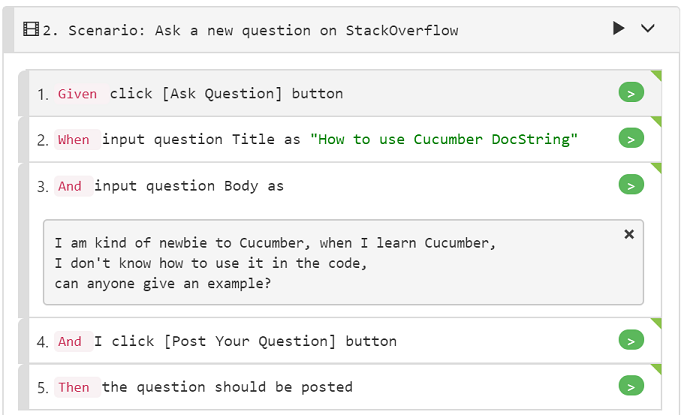This screenshot has width=684, height=415.
Task: Click the Then keyword in step 5
Action: [74, 387]
